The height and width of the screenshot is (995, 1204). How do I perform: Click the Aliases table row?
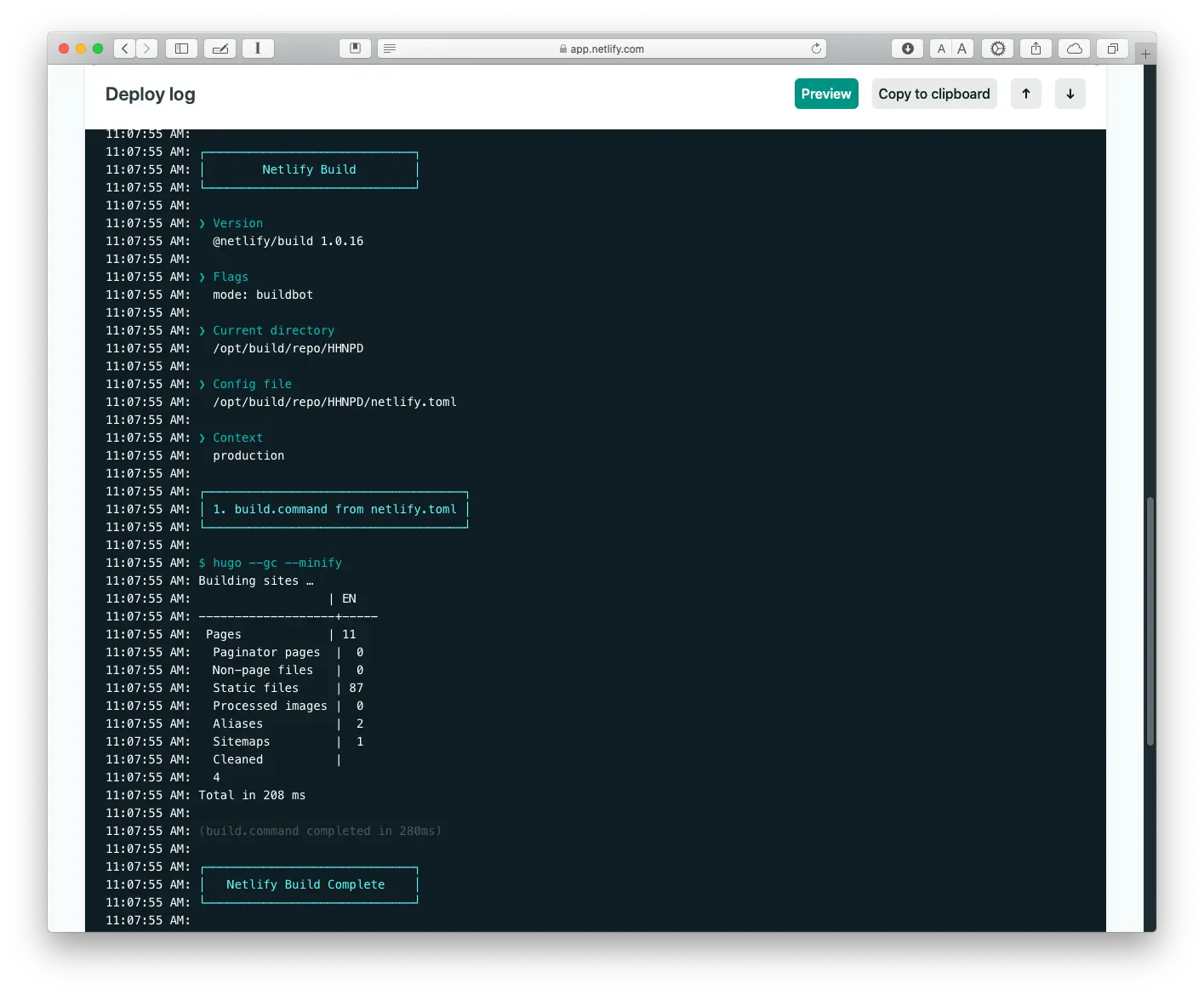288,723
